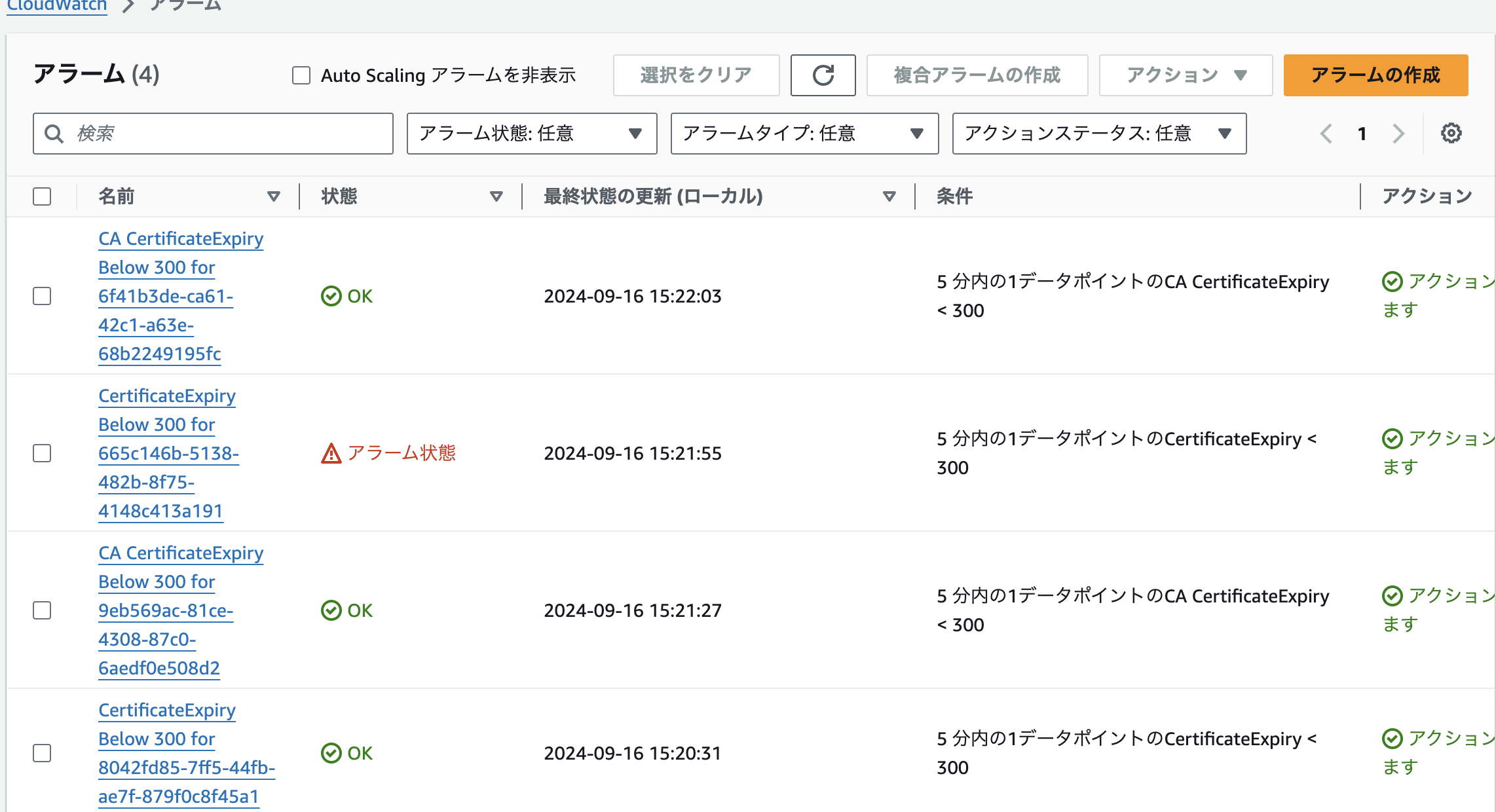The image size is (1496, 812).
Task: Toggle Auto Scaling アラームを非表示 checkbox
Action: tap(301, 75)
